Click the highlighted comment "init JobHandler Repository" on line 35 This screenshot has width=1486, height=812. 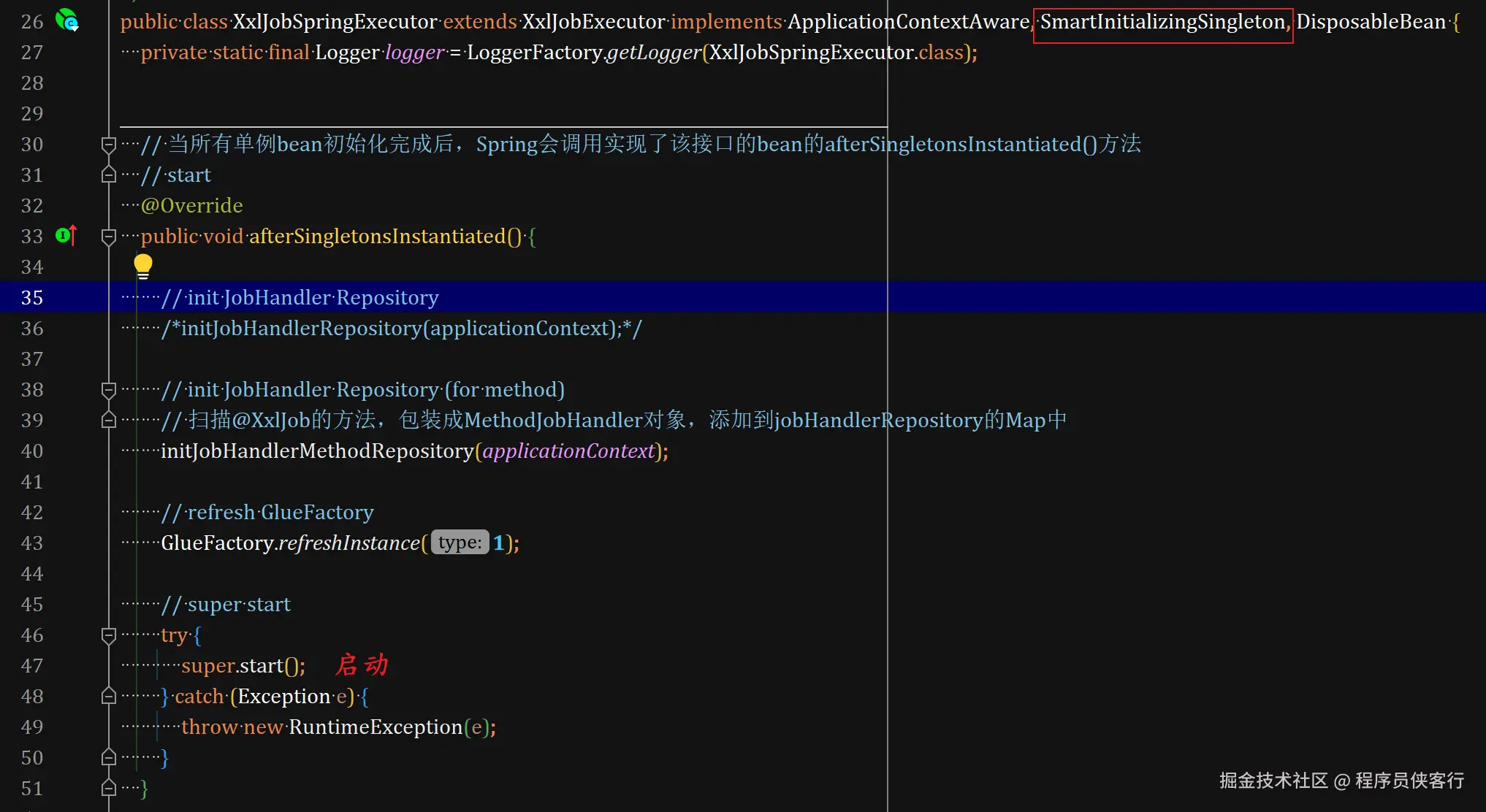pyautogui.click(x=300, y=298)
